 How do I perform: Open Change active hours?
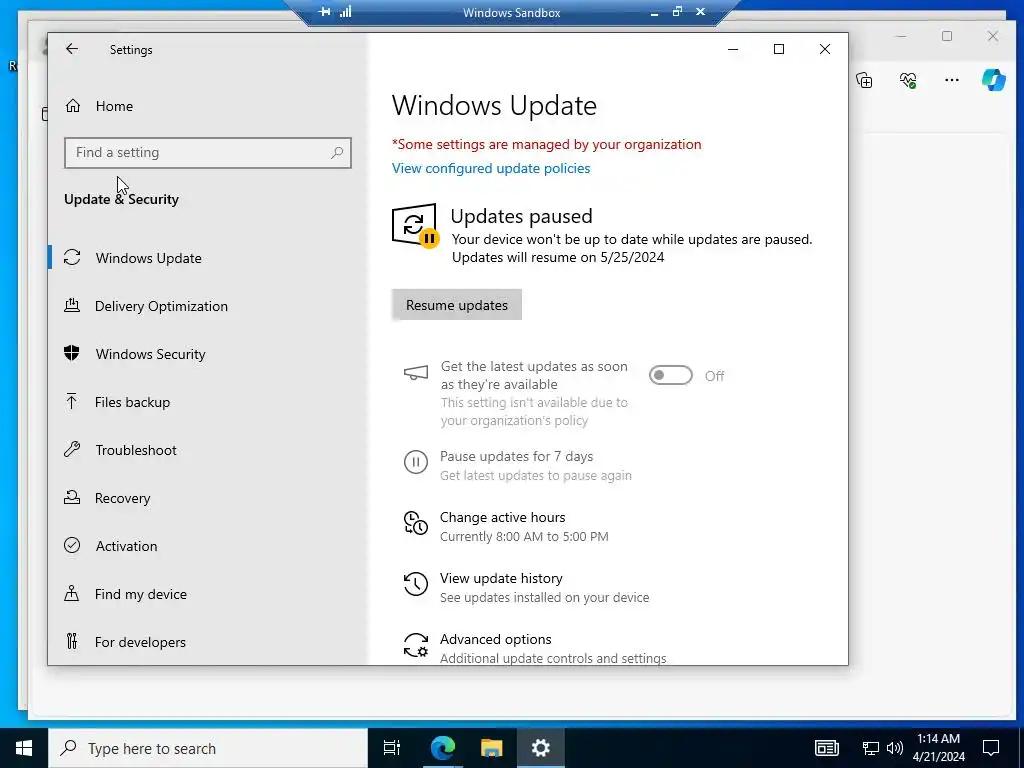503,517
